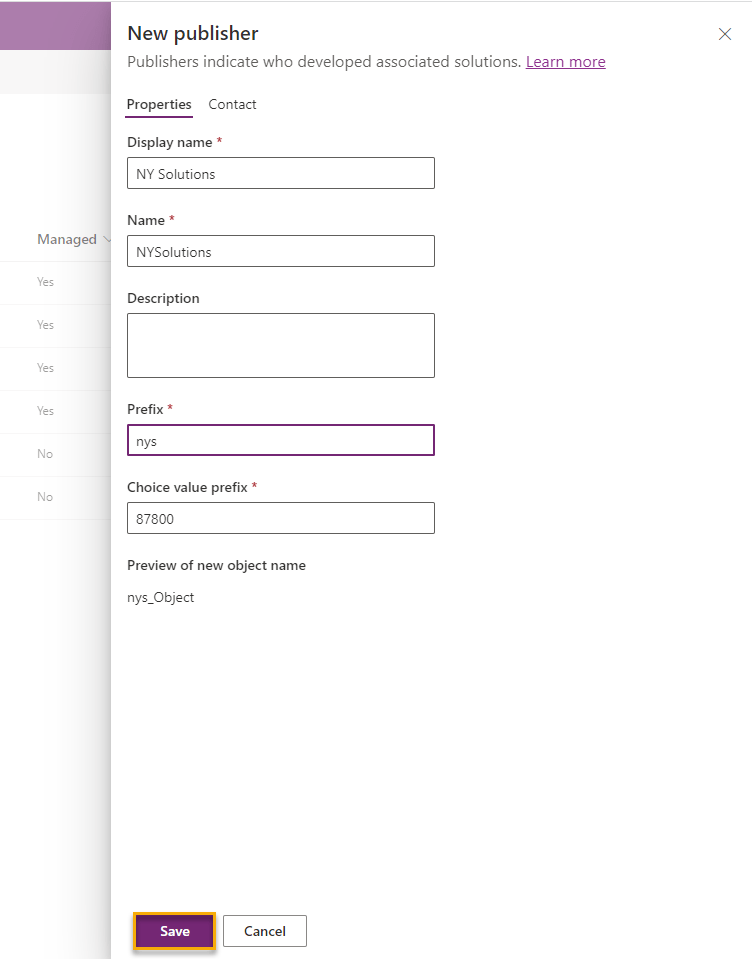This screenshot has width=752, height=959.
Task: Switch to the Contact tab
Action: 232,104
